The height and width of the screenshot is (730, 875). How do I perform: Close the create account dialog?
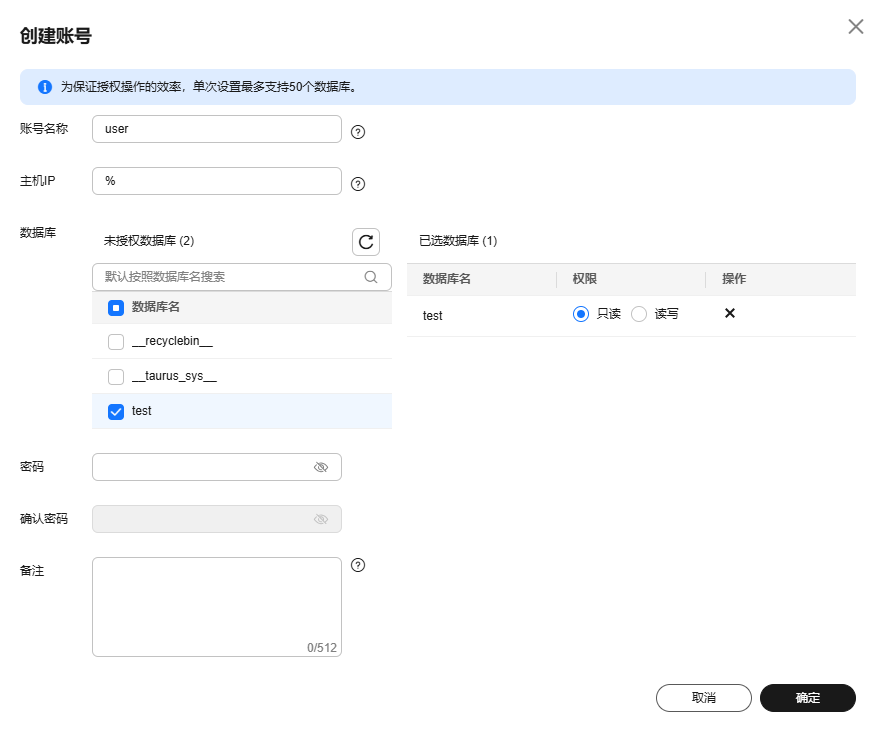[856, 27]
